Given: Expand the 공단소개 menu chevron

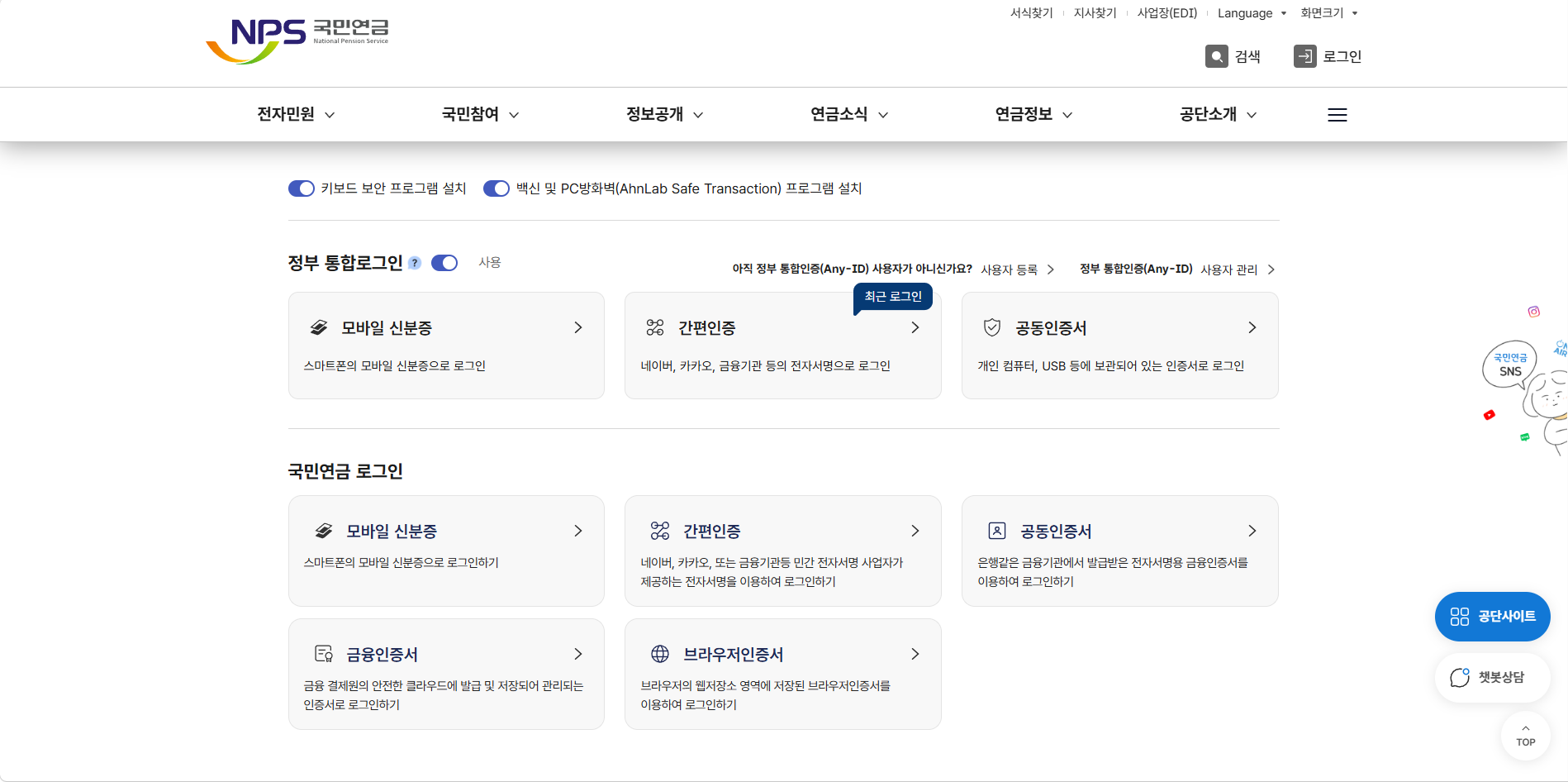Looking at the screenshot, I should (1252, 115).
